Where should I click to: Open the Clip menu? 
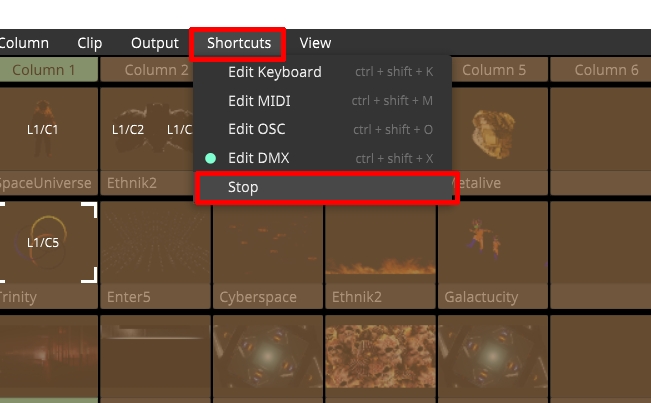coord(89,43)
